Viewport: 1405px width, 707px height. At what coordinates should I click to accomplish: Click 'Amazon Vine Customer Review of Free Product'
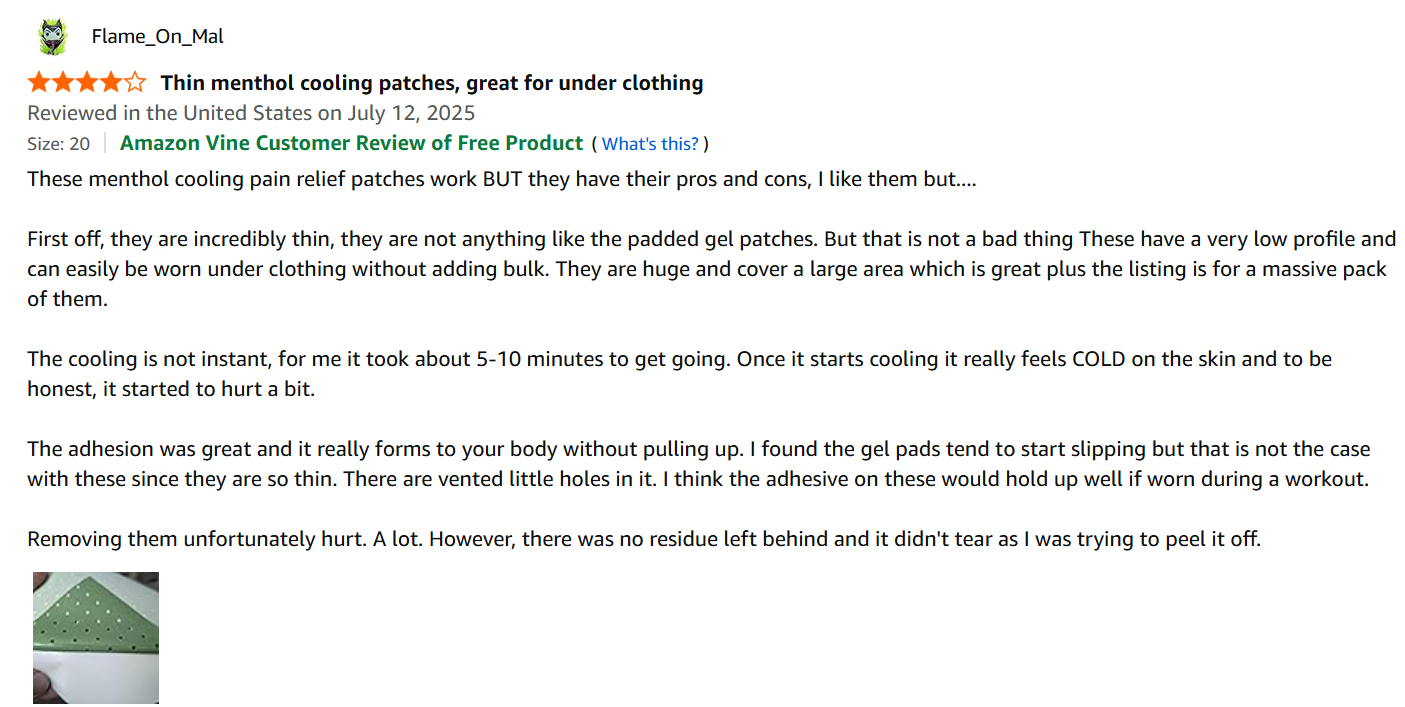(351, 143)
